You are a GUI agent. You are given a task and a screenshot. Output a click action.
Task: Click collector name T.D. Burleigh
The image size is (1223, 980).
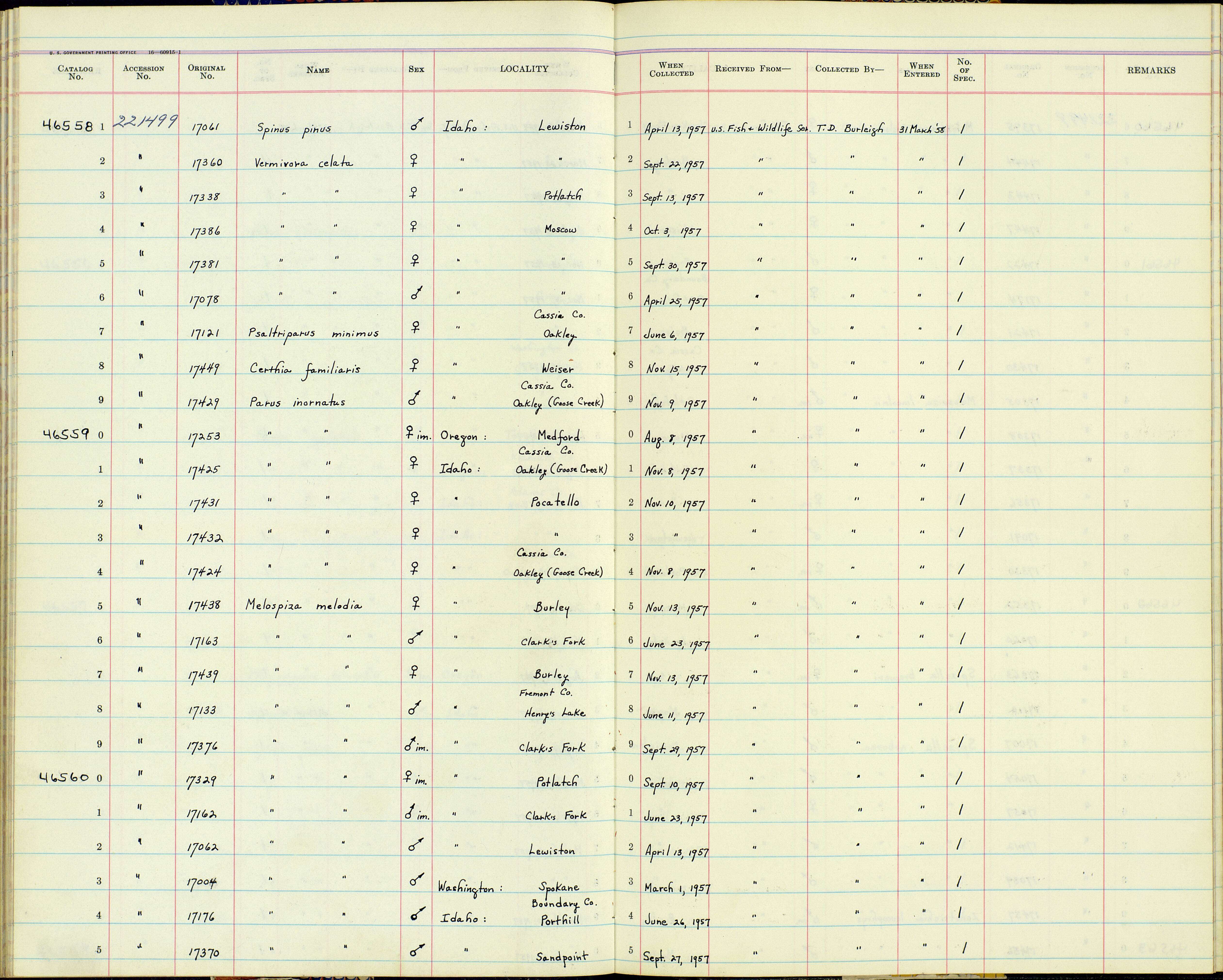click(850, 129)
